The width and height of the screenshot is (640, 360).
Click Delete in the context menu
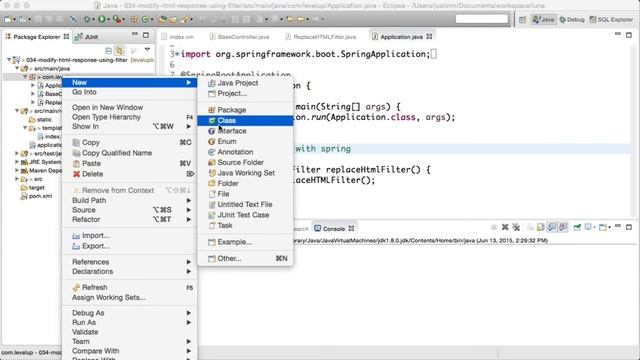coord(129,174)
